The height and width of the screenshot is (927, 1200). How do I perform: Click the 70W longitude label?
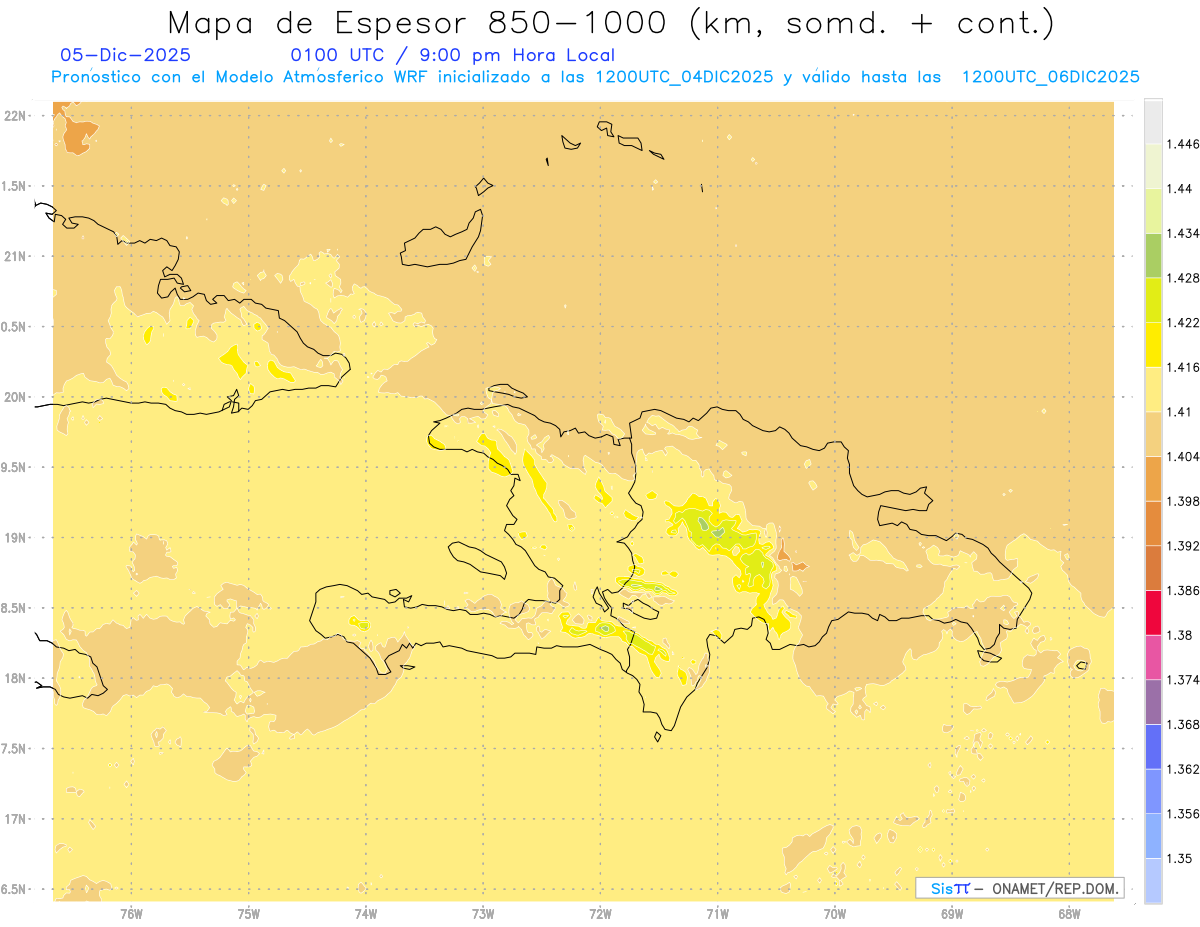pyautogui.click(x=835, y=914)
